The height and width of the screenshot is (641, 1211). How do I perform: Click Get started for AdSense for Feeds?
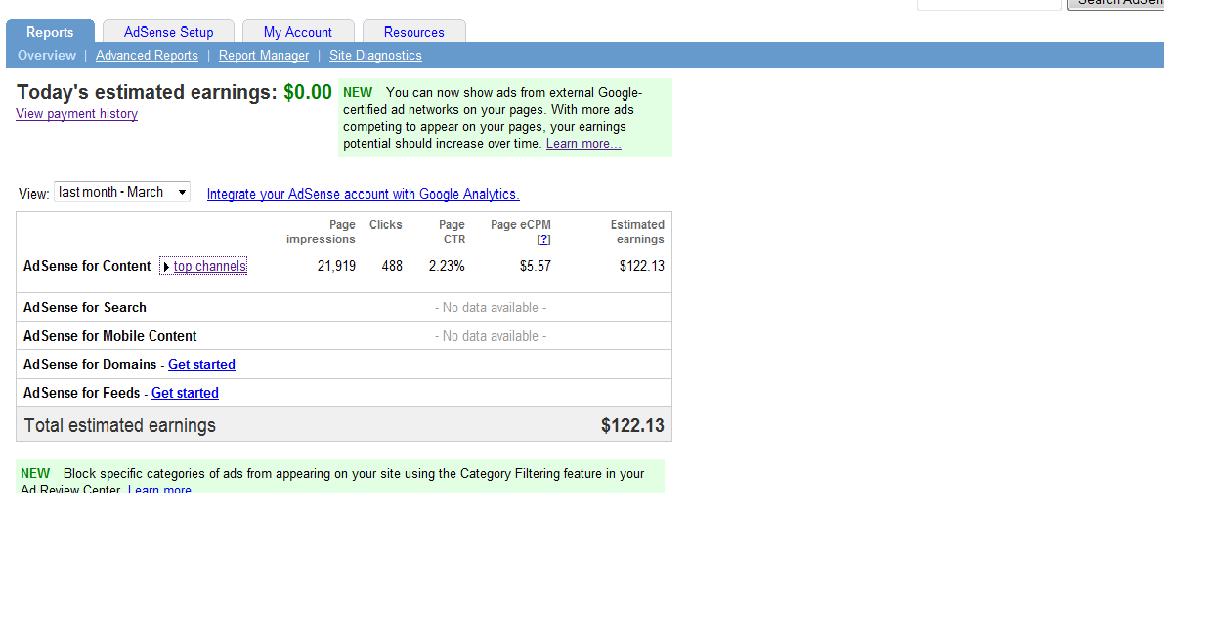click(x=185, y=393)
